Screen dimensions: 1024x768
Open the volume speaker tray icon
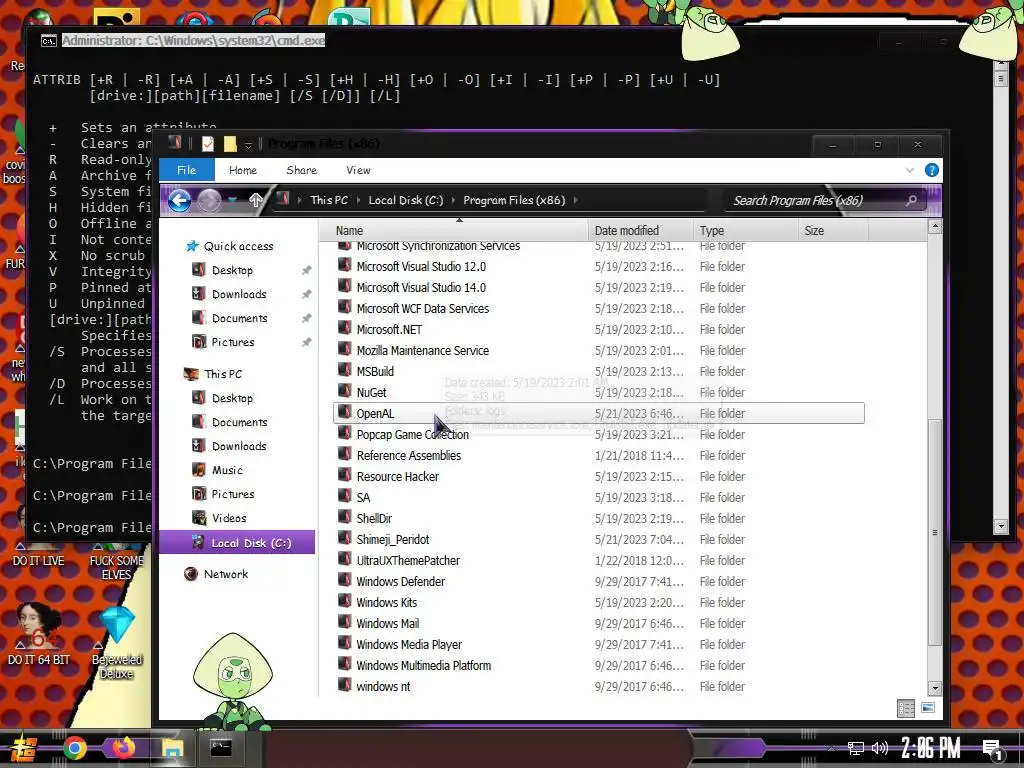[880, 748]
